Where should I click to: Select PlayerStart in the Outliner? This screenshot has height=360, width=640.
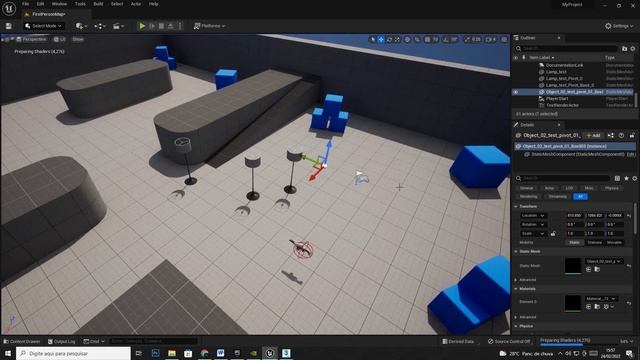click(x=557, y=98)
